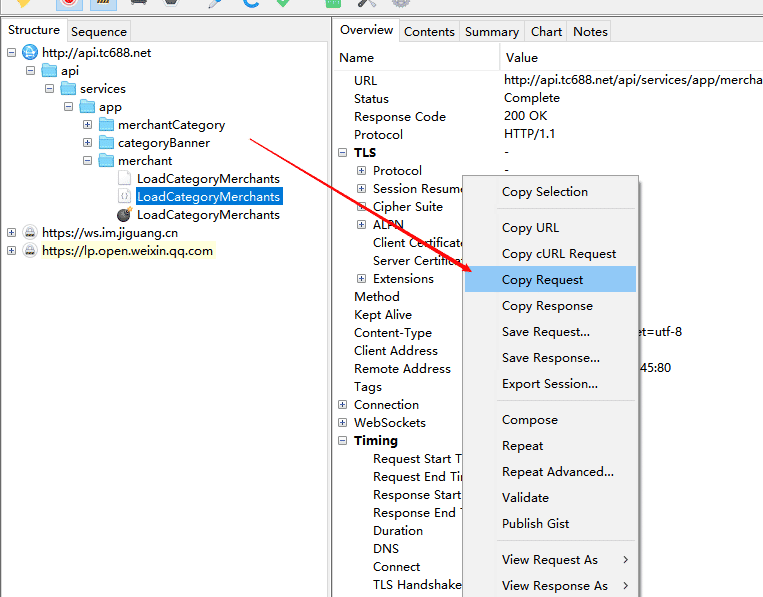This screenshot has width=763, height=597.
Task: Choose Copy Request from the context menu
Action: pos(542,280)
